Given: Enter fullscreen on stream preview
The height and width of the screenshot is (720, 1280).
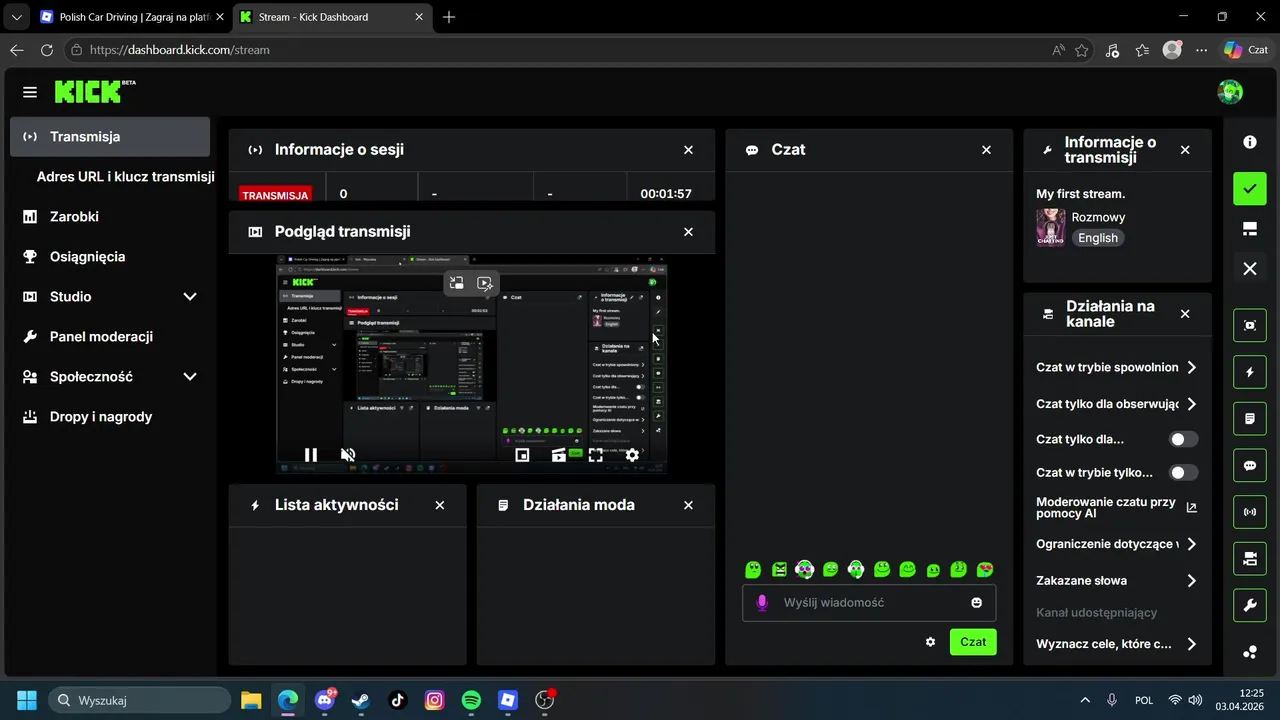Looking at the screenshot, I should coord(595,455).
